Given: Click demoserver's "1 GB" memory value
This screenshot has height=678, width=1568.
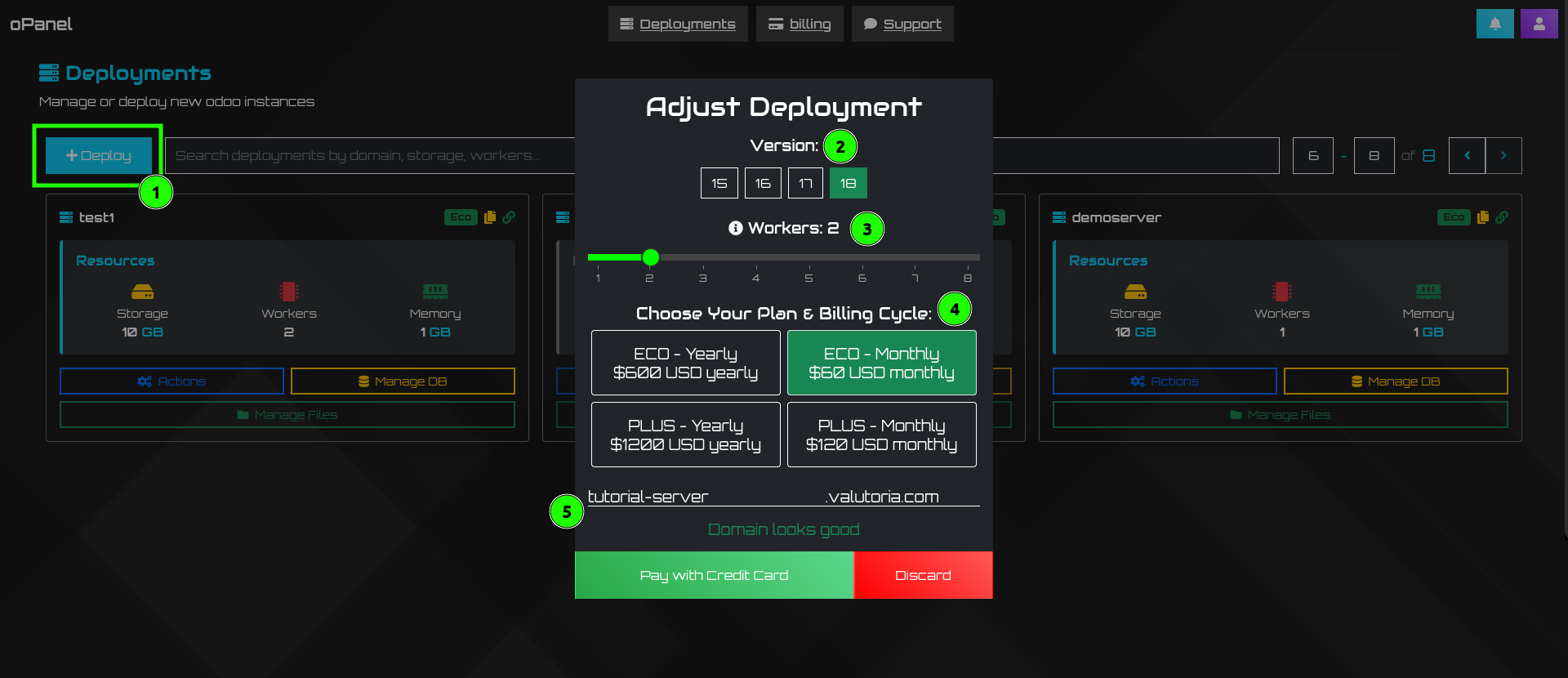Looking at the screenshot, I should 1428,332.
